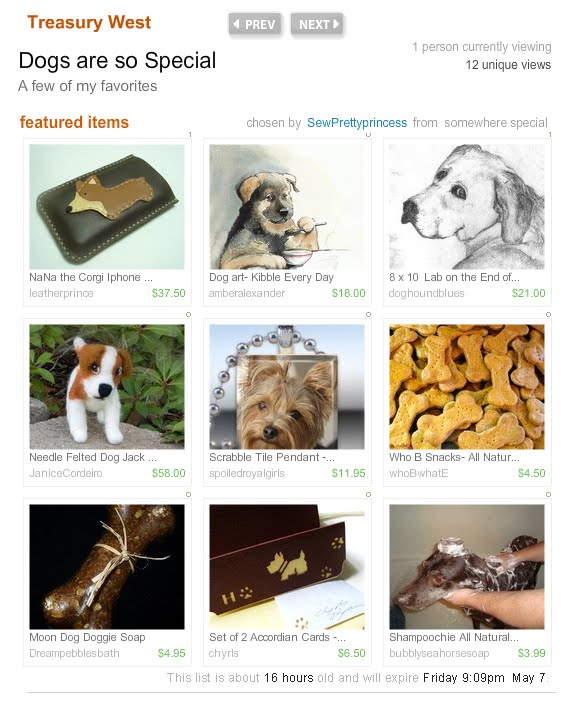The image size is (570, 706).
Task: Open doghoundblues shop link
Action: [x=426, y=293]
